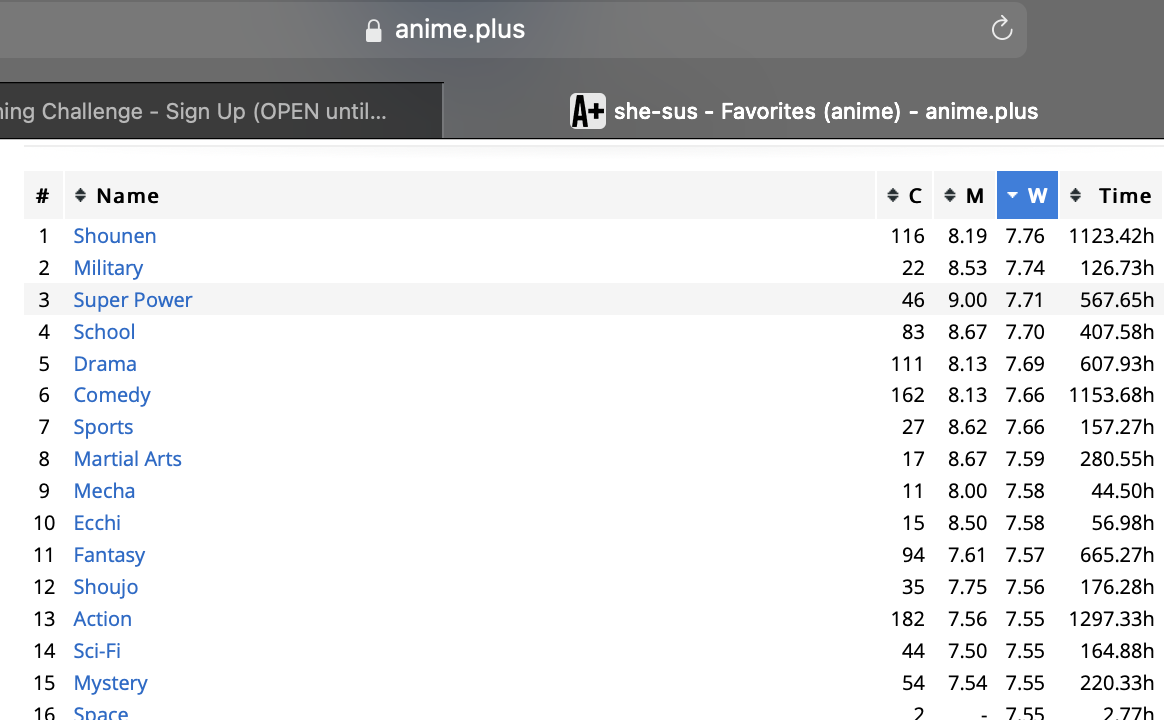This screenshot has width=1164, height=720.
Task: Open the Shounen genre link
Action: [x=115, y=236]
